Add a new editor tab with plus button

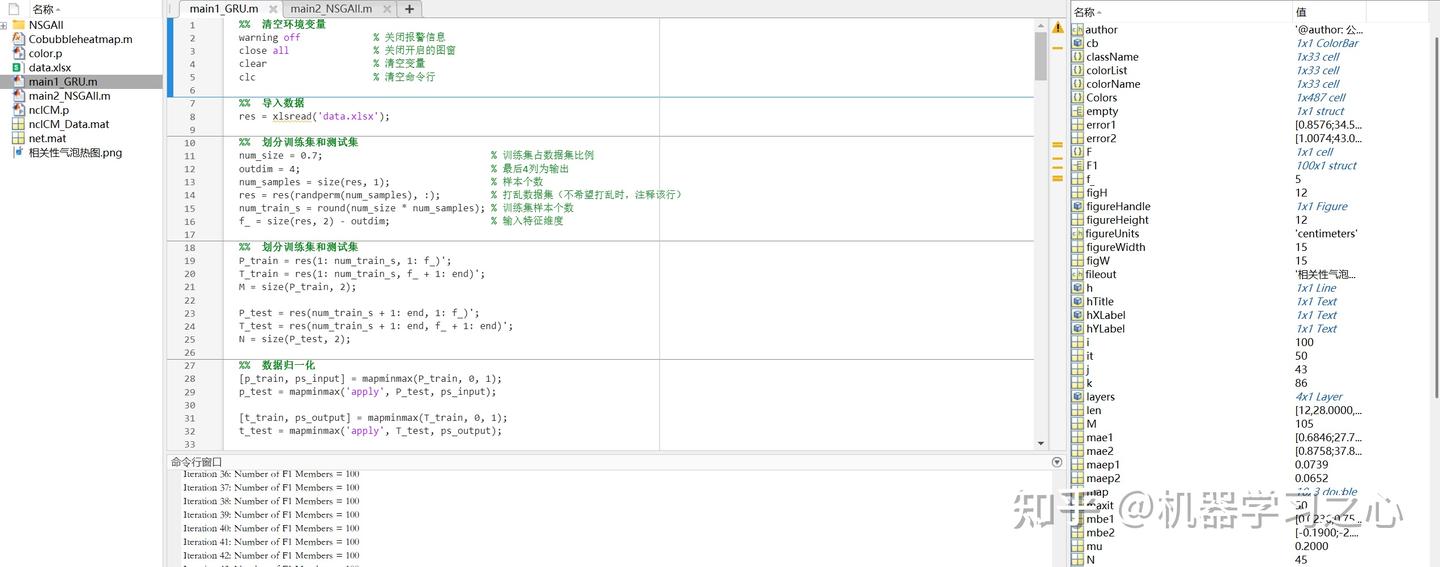409,9
